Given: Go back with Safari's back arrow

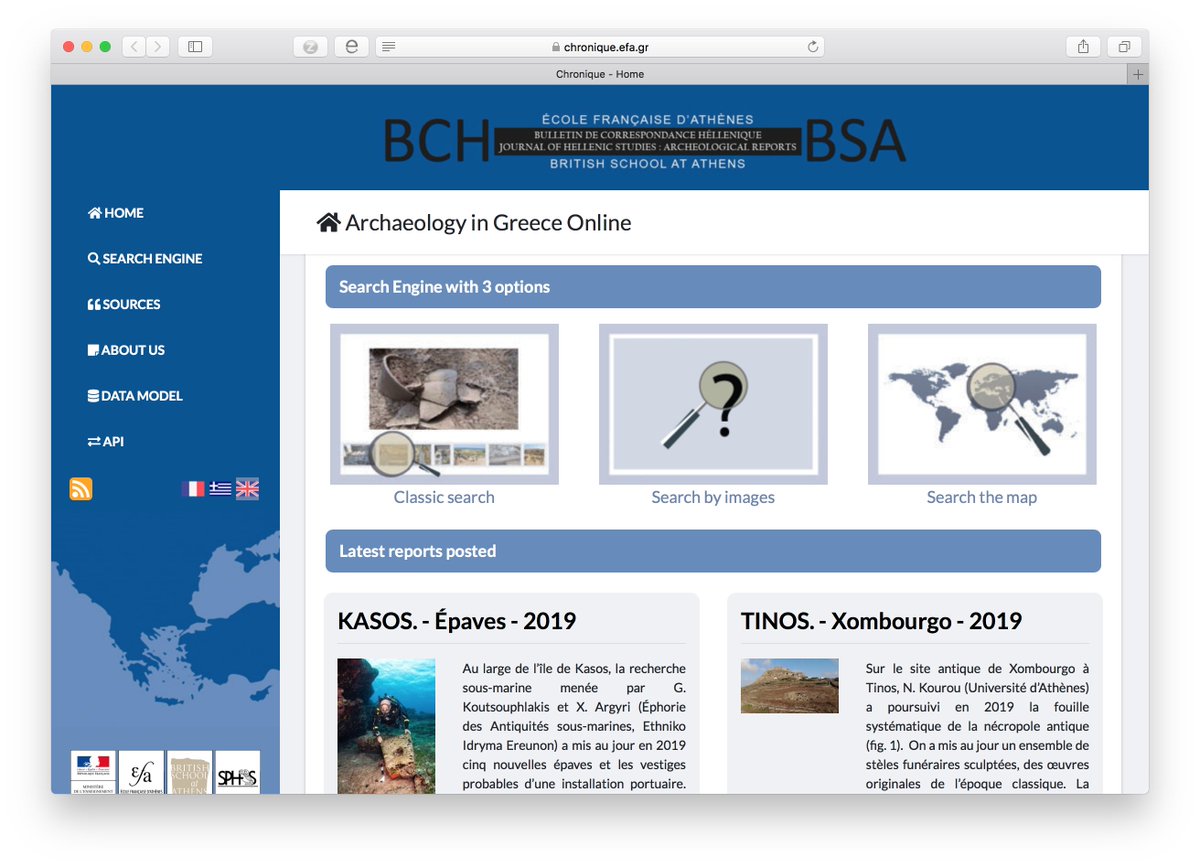Looking at the screenshot, I should (x=134, y=46).
